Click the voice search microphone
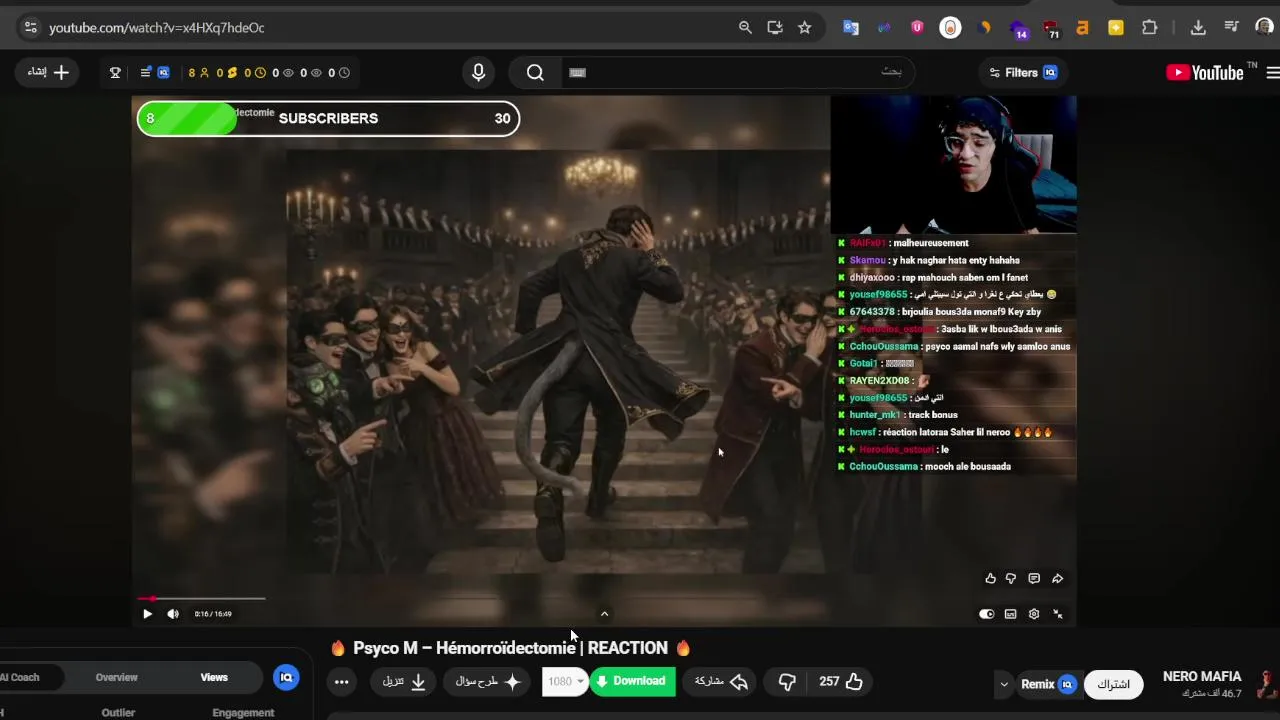The image size is (1280, 720). [478, 72]
